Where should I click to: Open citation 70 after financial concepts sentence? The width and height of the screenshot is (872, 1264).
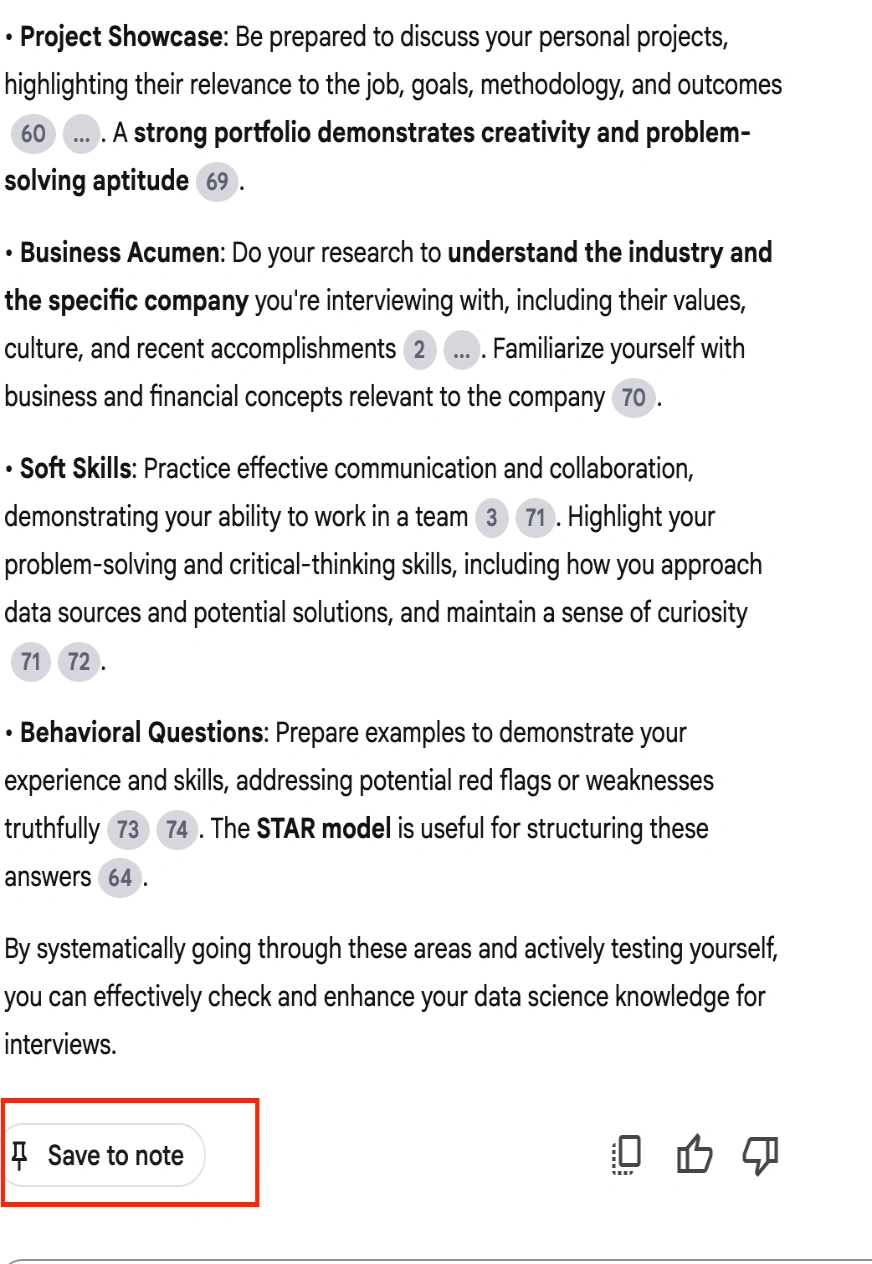(x=634, y=397)
